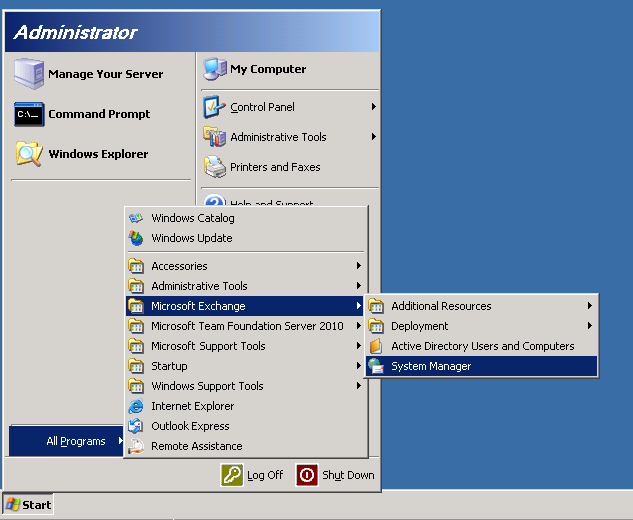Click the Administrative Tools folder icon in programs
This screenshot has width=633, height=520.
[136, 286]
